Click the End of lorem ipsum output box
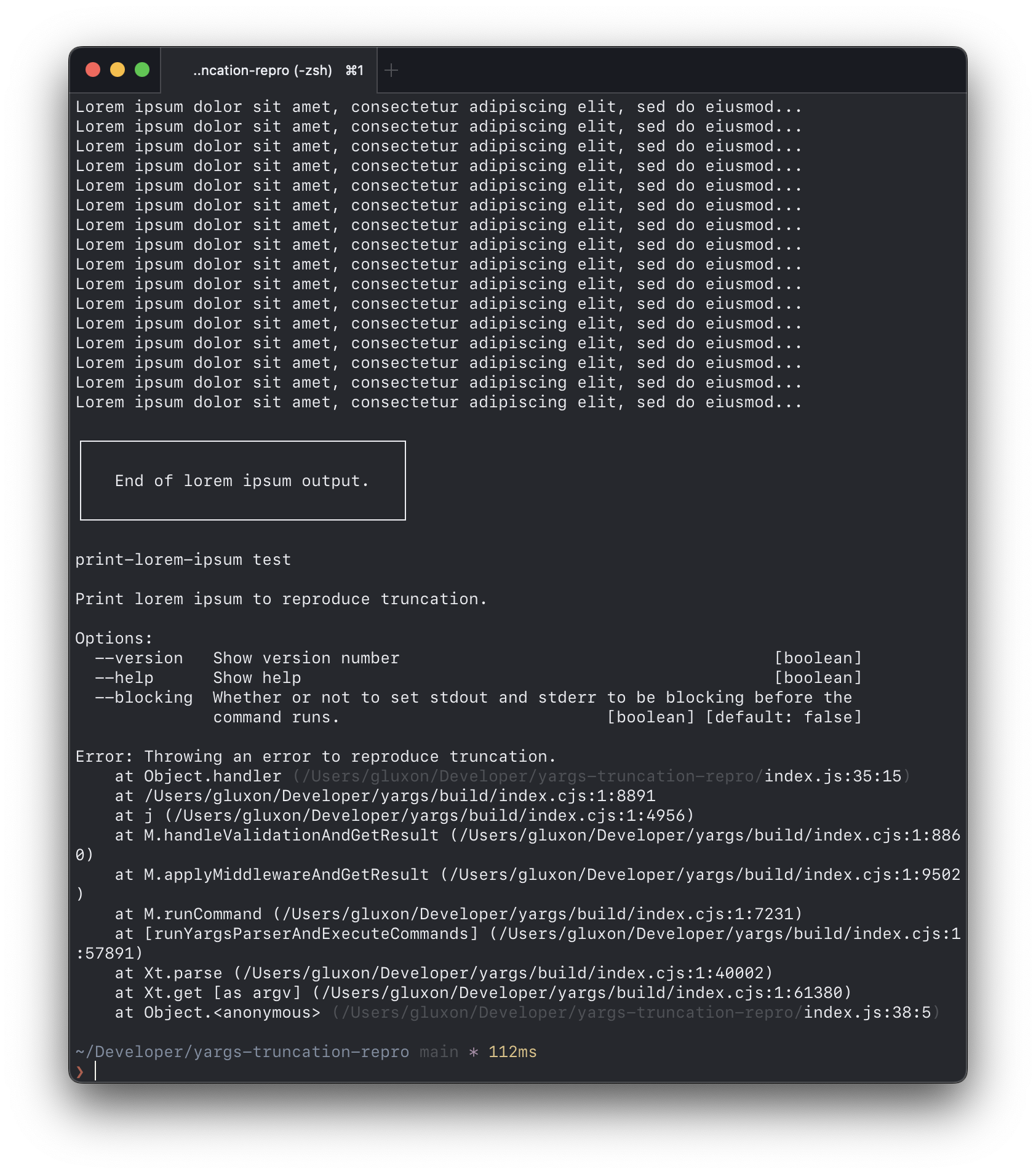Viewport: 1036px width, 1174px height. pos(242,481)
